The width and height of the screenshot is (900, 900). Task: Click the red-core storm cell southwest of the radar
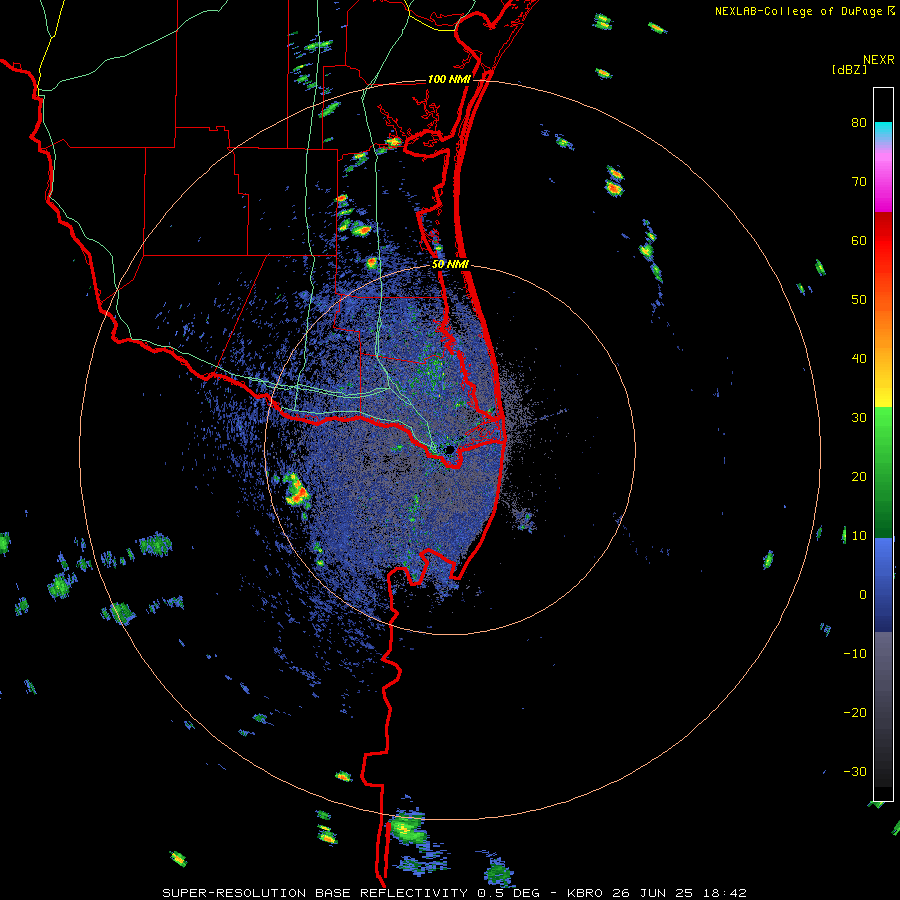click(x=296, y=491)
